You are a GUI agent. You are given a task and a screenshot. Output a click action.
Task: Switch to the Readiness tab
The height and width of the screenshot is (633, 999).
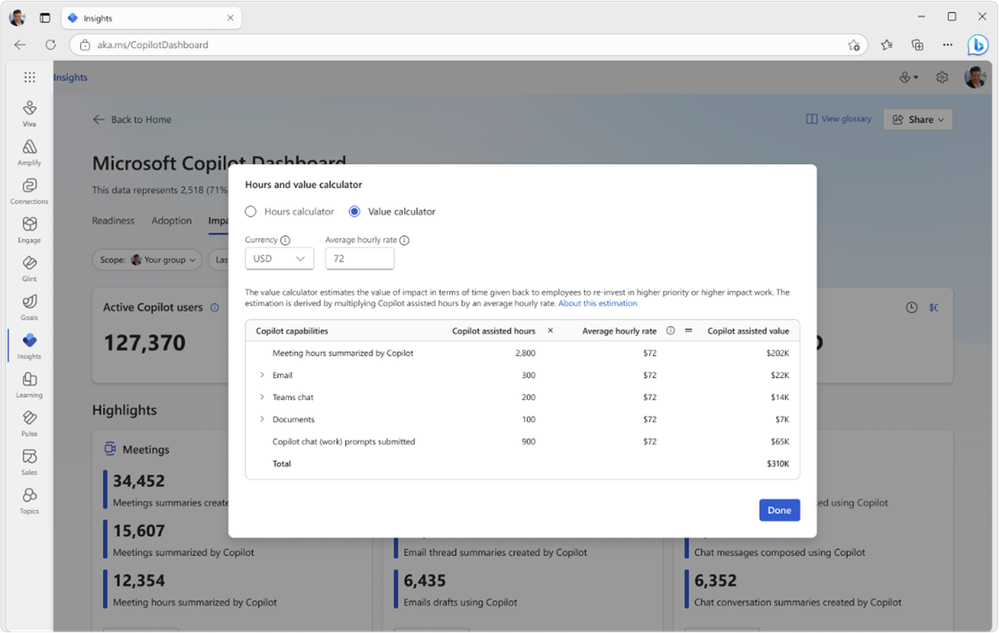tap(113, 220)
